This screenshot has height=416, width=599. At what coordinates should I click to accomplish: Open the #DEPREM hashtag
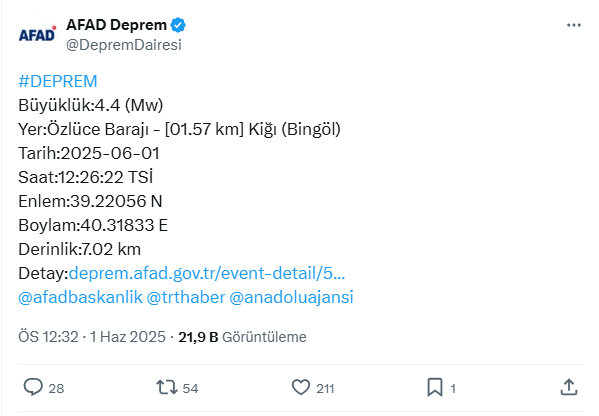tap(58, 81)
